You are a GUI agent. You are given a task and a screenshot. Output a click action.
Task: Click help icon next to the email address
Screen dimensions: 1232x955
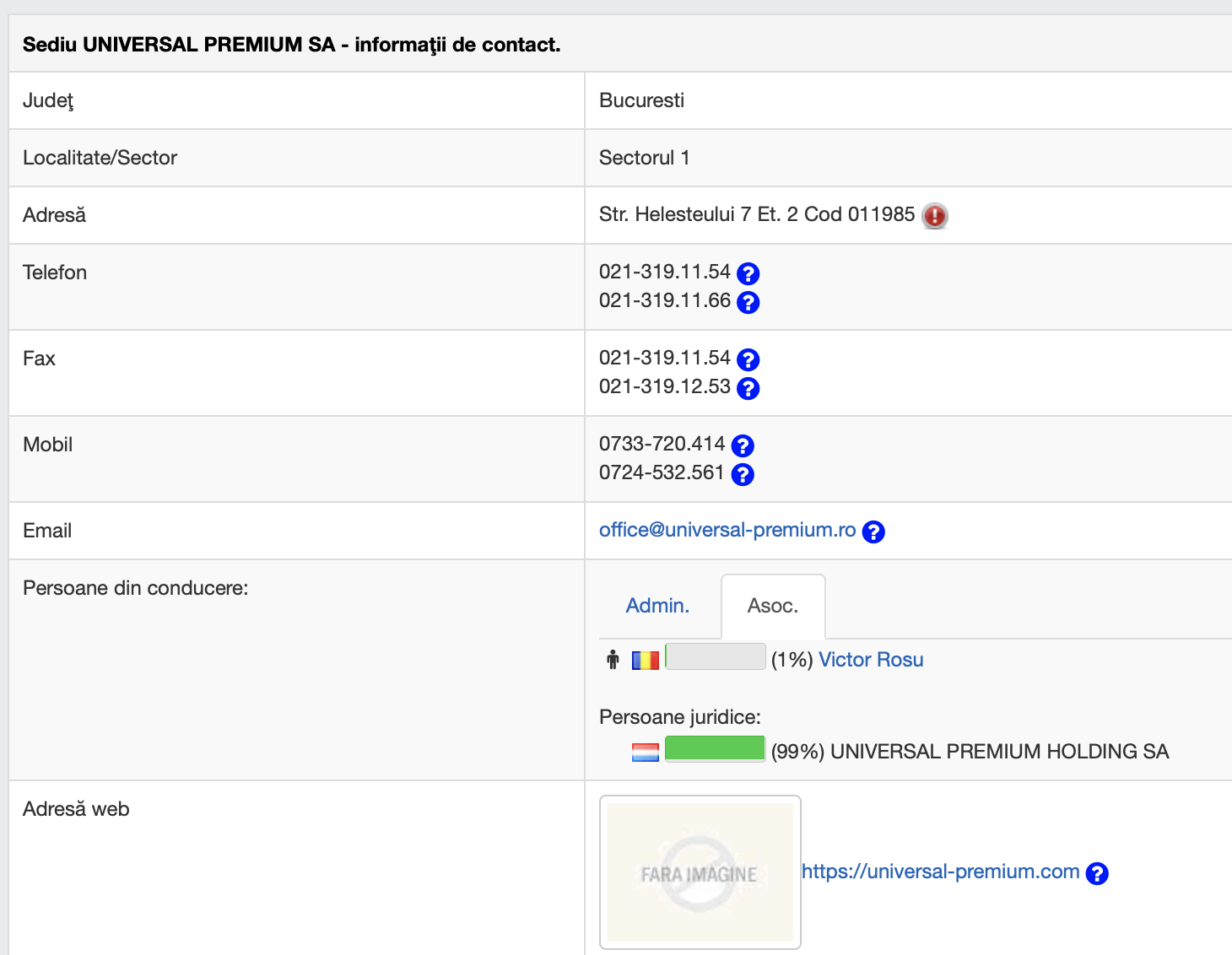click(873, 531)
